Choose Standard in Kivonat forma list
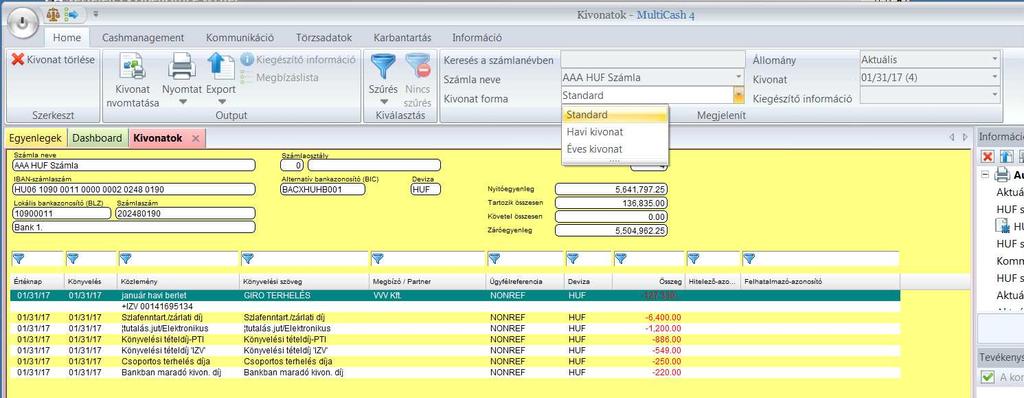Screen dimensions: 1024x398 pyautogui.click(x=615, y=115)
